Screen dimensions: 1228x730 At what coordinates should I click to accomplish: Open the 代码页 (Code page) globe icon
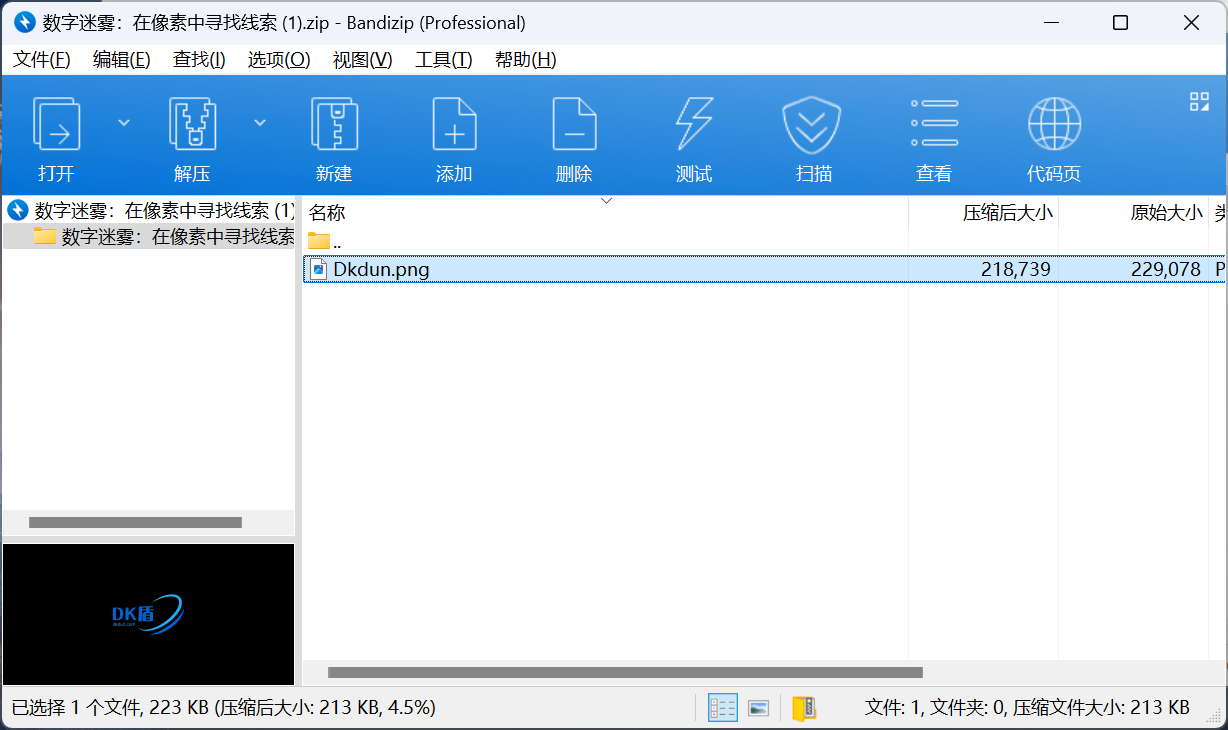tap(1054, 125)
